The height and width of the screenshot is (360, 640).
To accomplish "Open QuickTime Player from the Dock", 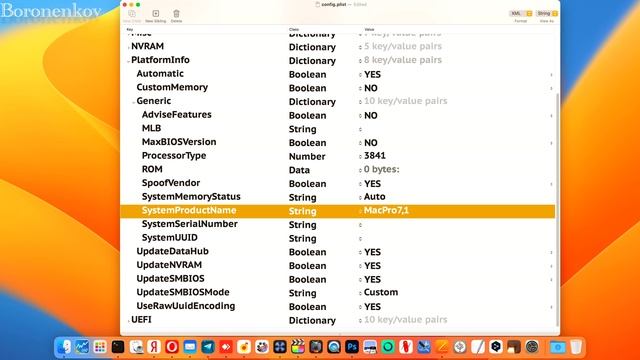I will tap(334, 347).
